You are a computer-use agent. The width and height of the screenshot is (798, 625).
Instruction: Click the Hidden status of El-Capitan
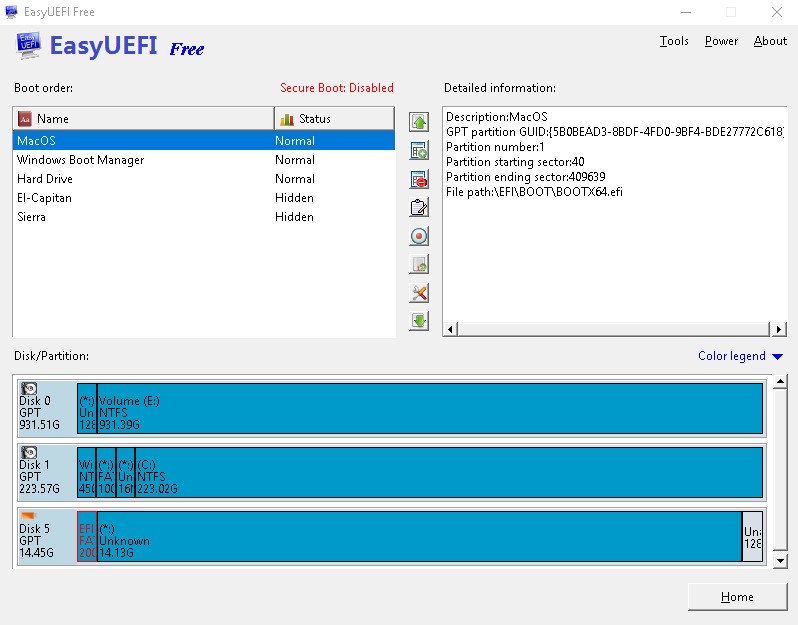pos(294,197)
